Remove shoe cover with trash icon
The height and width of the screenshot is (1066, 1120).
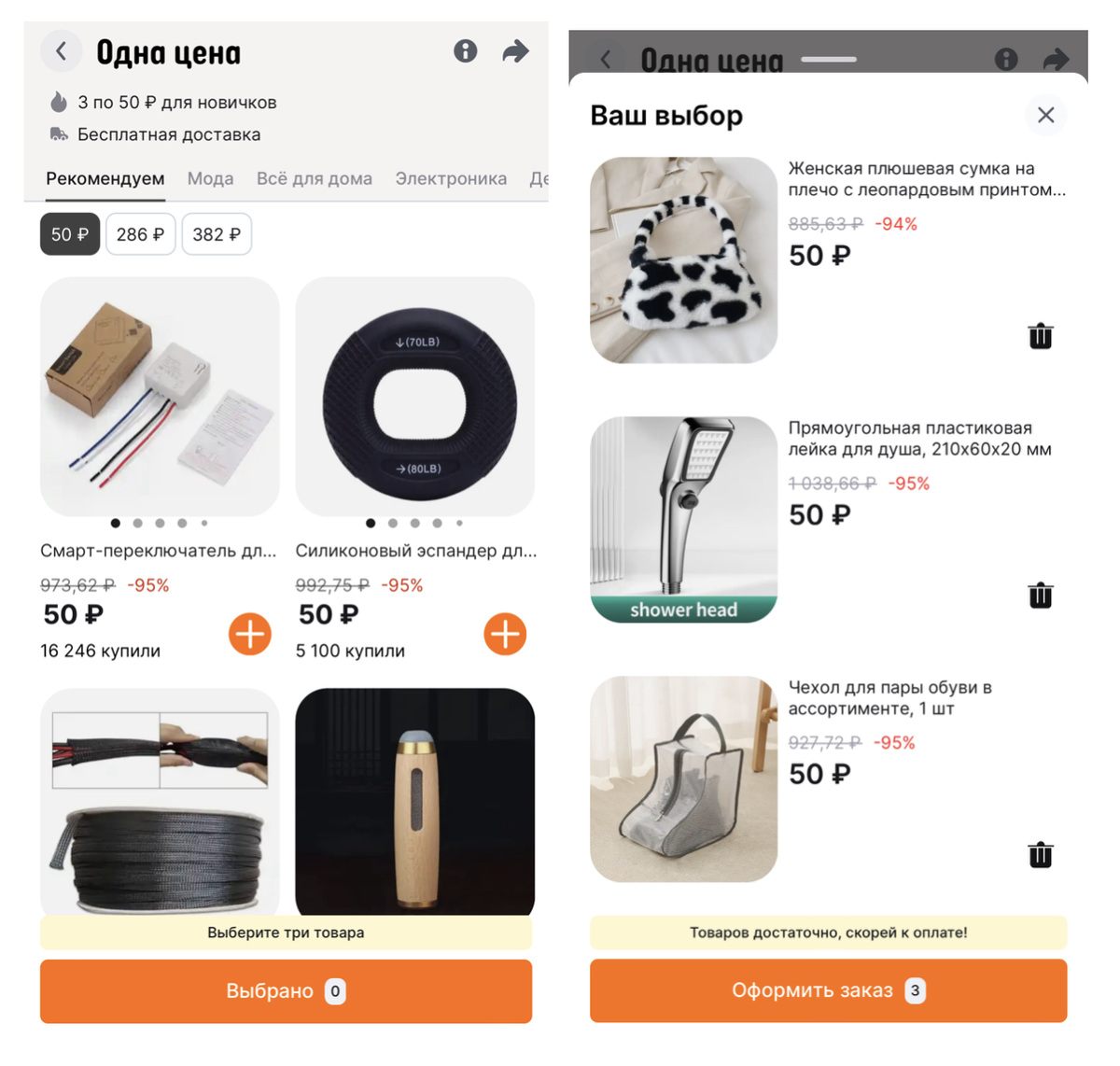1041,855
